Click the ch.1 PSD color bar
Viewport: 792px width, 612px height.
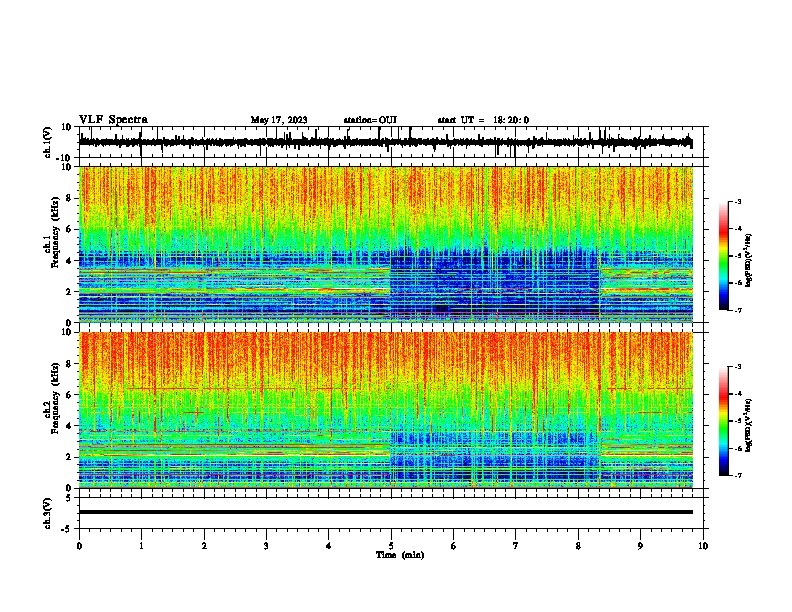pyautogui.click(x=724, y=256)
